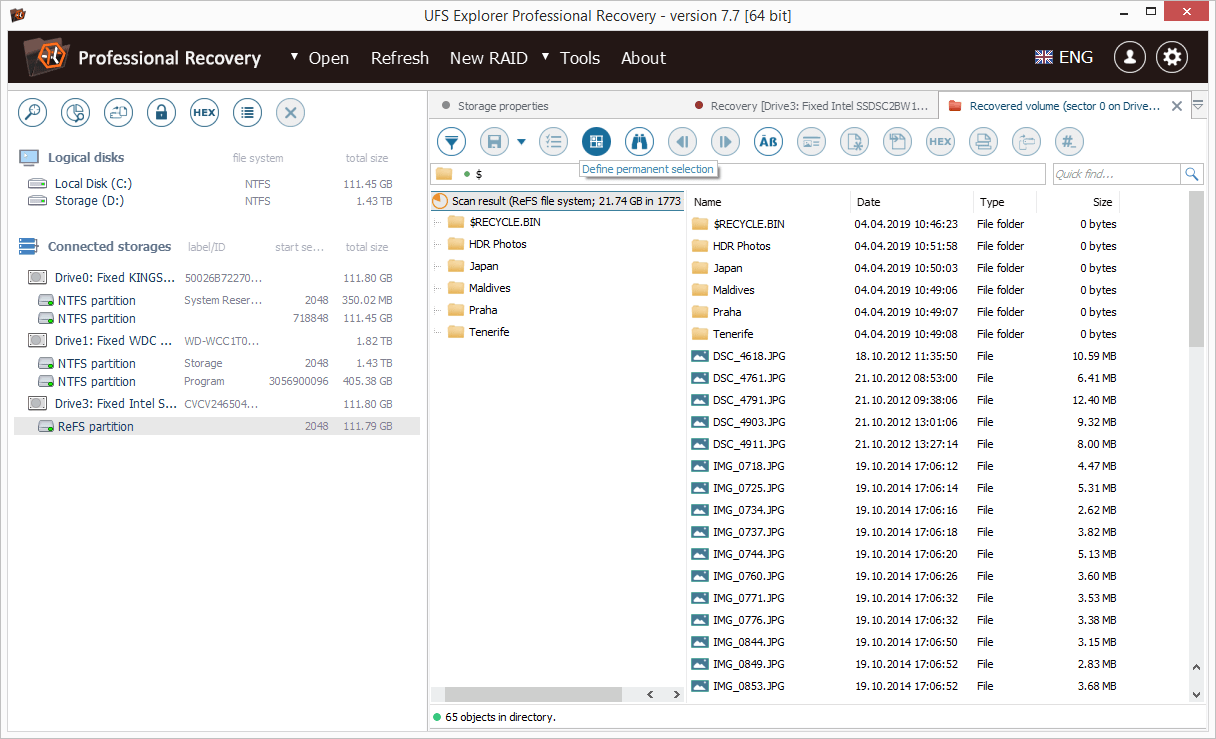The height and width of the screenshot is (739, 1216).
Task: Click the find next arrow icon
Action: coord(726,142)
